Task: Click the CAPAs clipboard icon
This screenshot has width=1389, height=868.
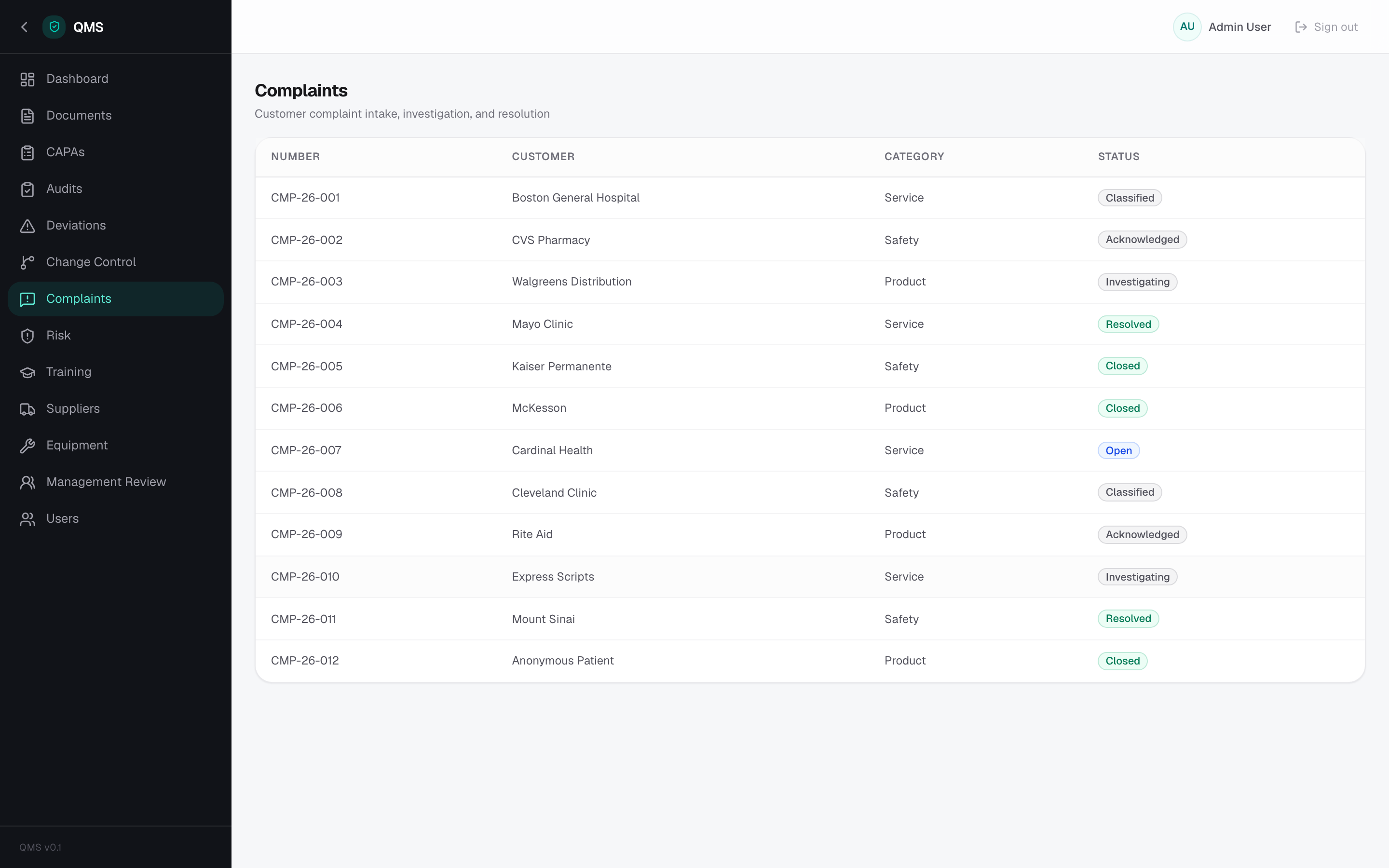Action: tap(27, 153)
